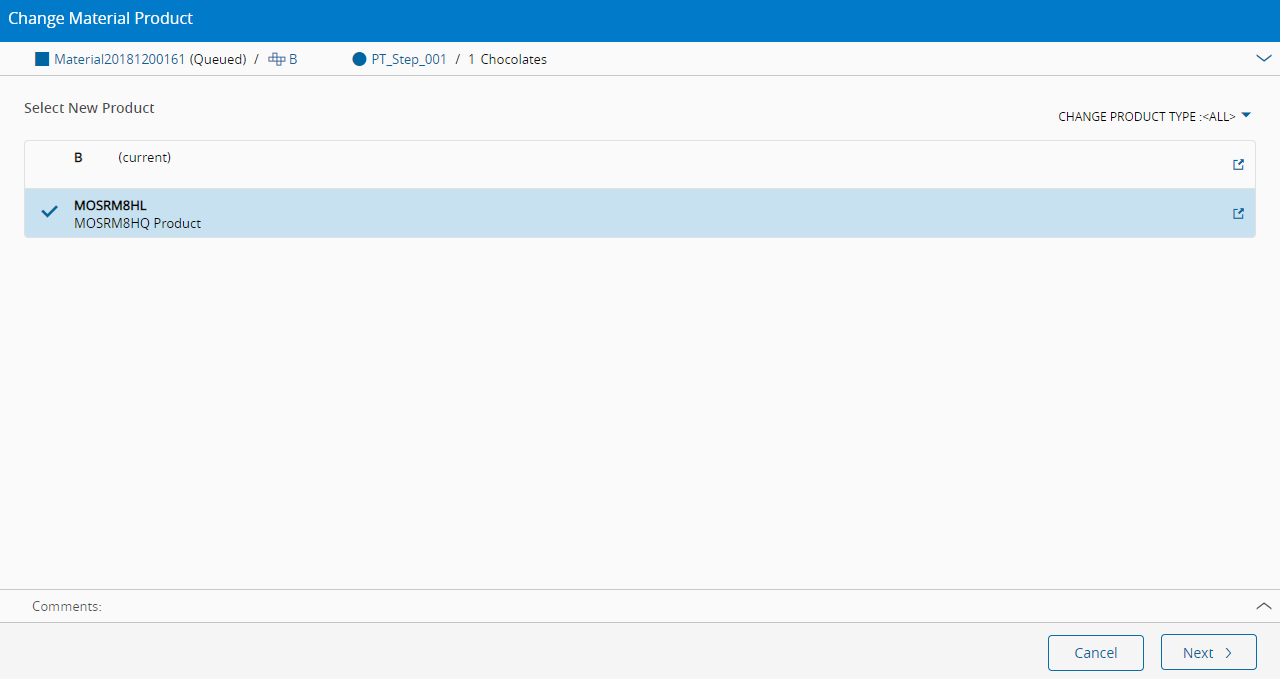Viewport: 1280px width, 680px height.
Task: Expand the Comments section chevron
Action: [x=1263, y=606]
